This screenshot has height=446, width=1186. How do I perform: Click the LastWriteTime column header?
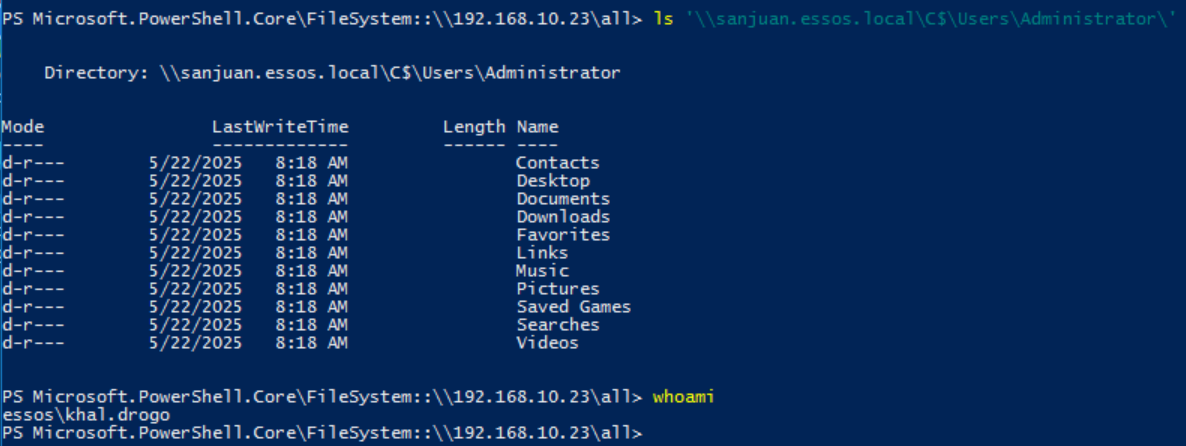280,127
